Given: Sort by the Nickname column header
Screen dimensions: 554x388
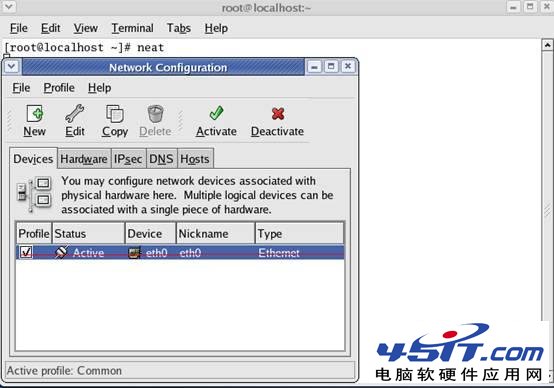Looking at the screenshot, I should 216,233.
